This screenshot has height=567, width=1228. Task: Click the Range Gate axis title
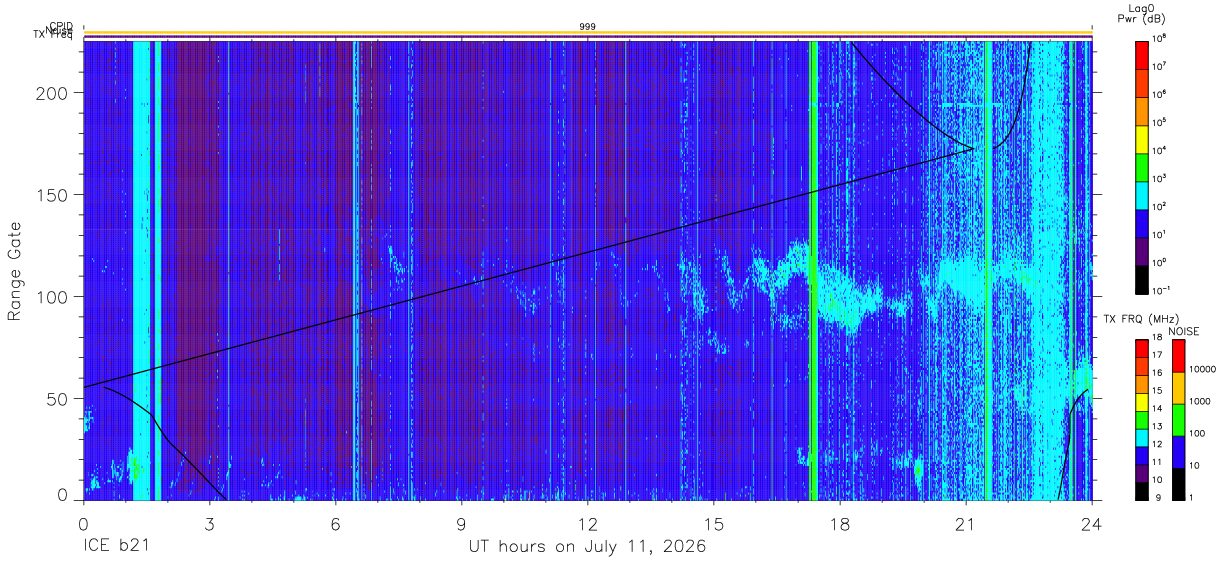tap(15, 271)
